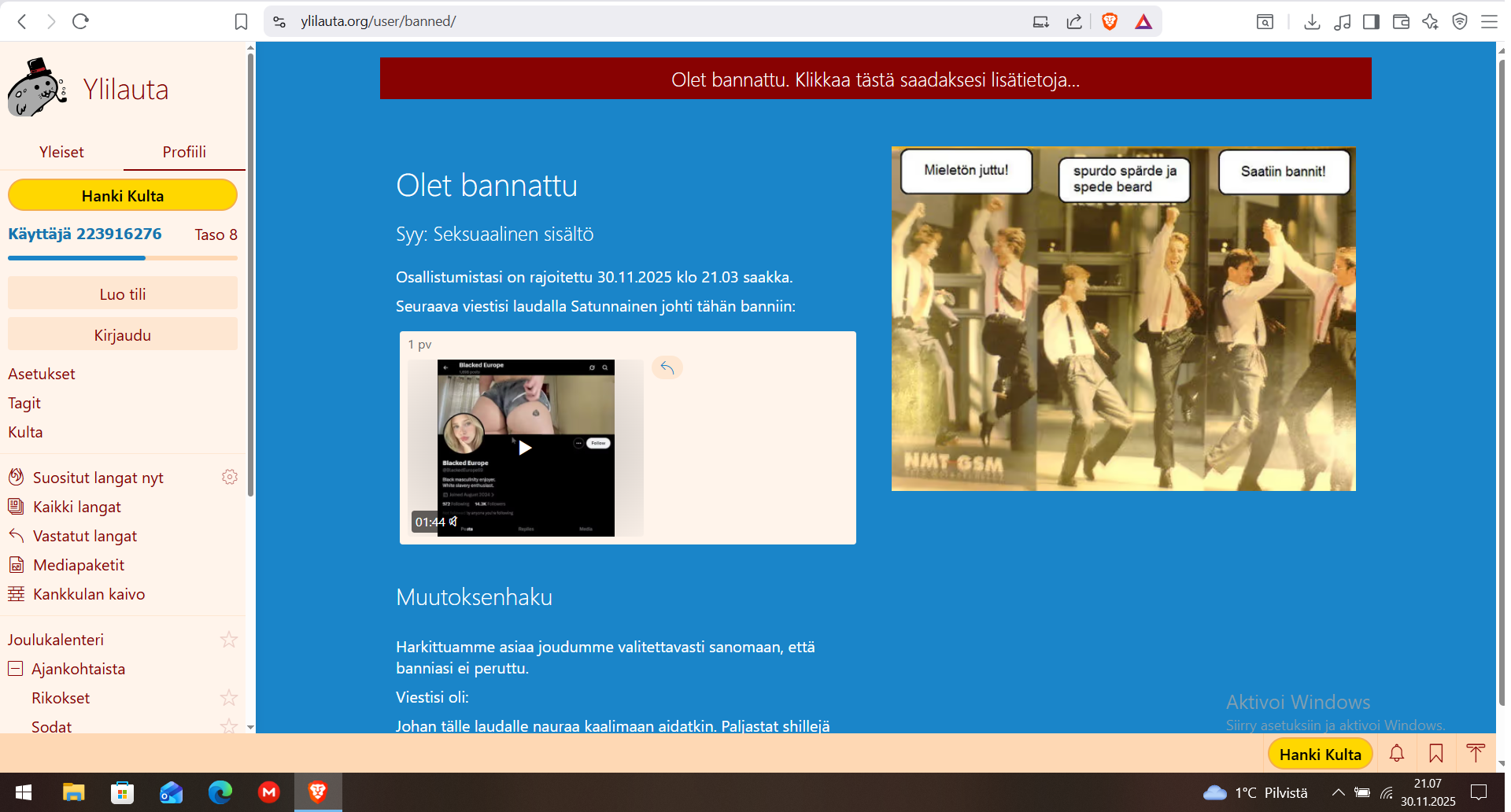The width and height of the screenshot is (1511, 812).
Task: Open the browser downloads icon
Action: pyautogui.click(x=1312, y=21)
